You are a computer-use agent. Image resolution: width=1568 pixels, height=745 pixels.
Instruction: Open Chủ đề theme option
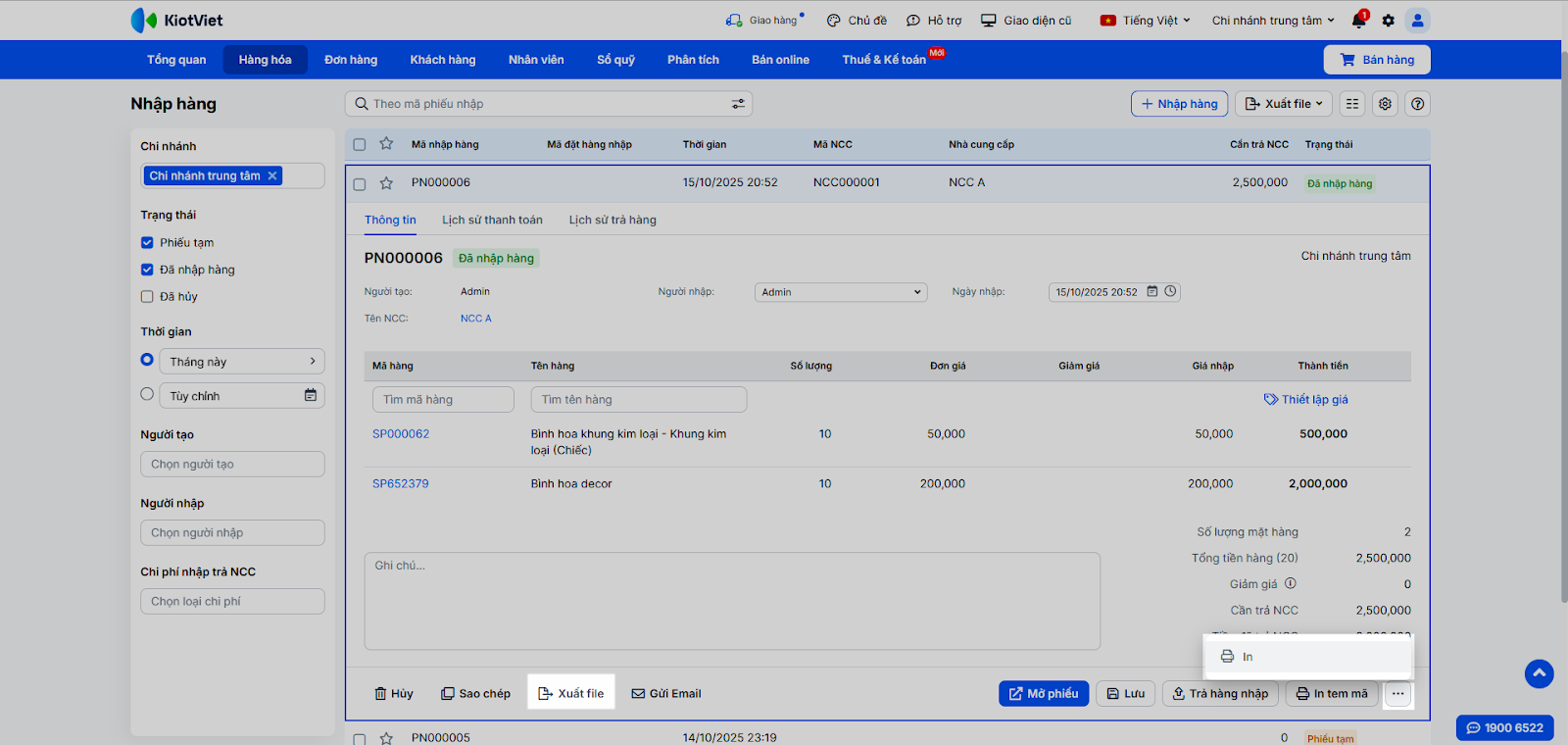857,20
